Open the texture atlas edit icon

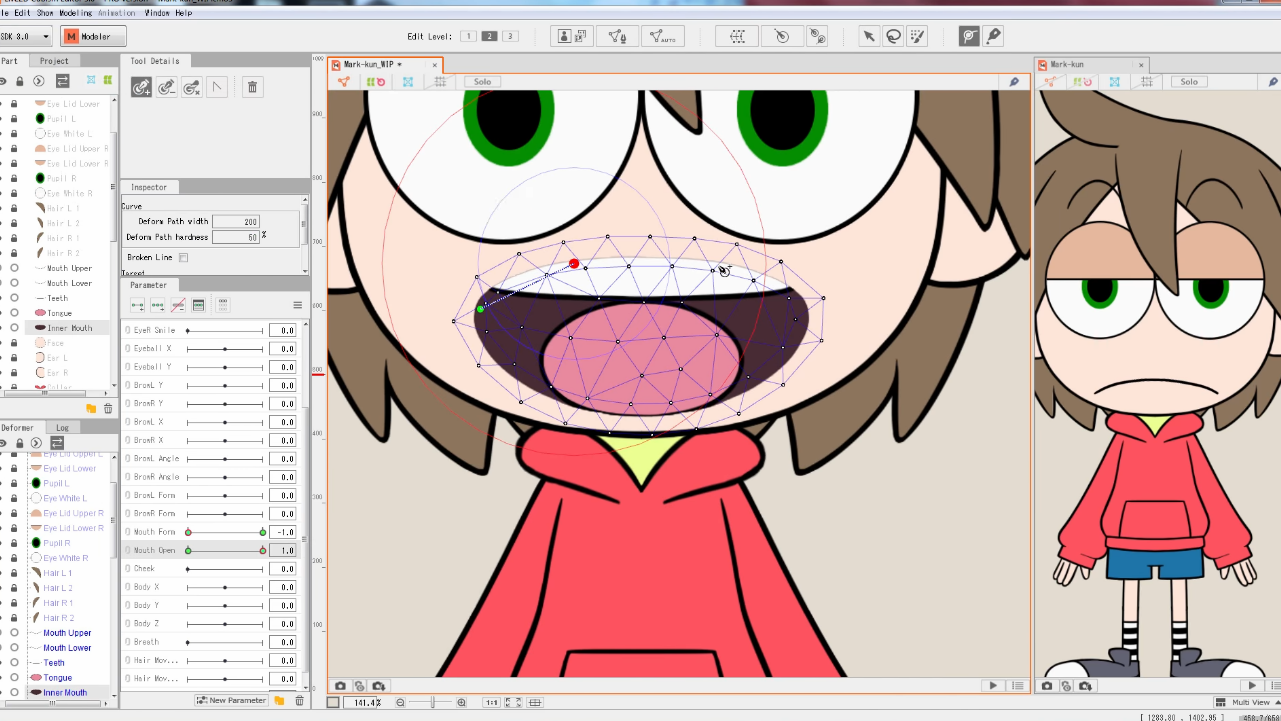572,36
